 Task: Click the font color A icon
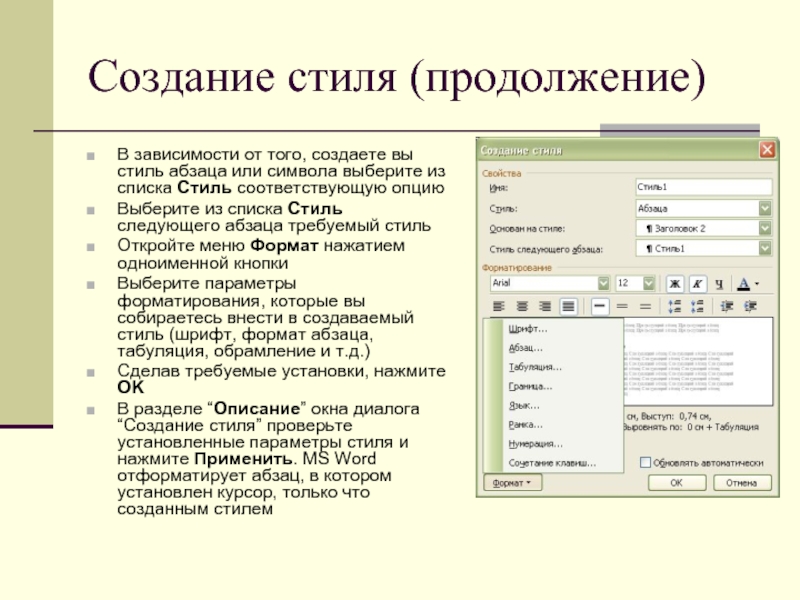[x=744, y=284]
